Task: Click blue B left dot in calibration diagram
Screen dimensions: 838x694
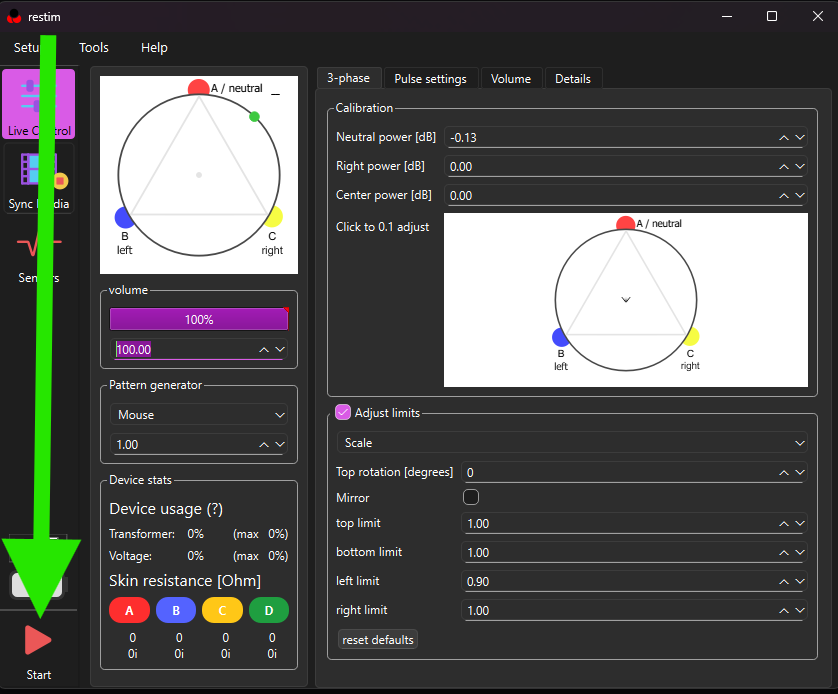Action: pos(560,337)
